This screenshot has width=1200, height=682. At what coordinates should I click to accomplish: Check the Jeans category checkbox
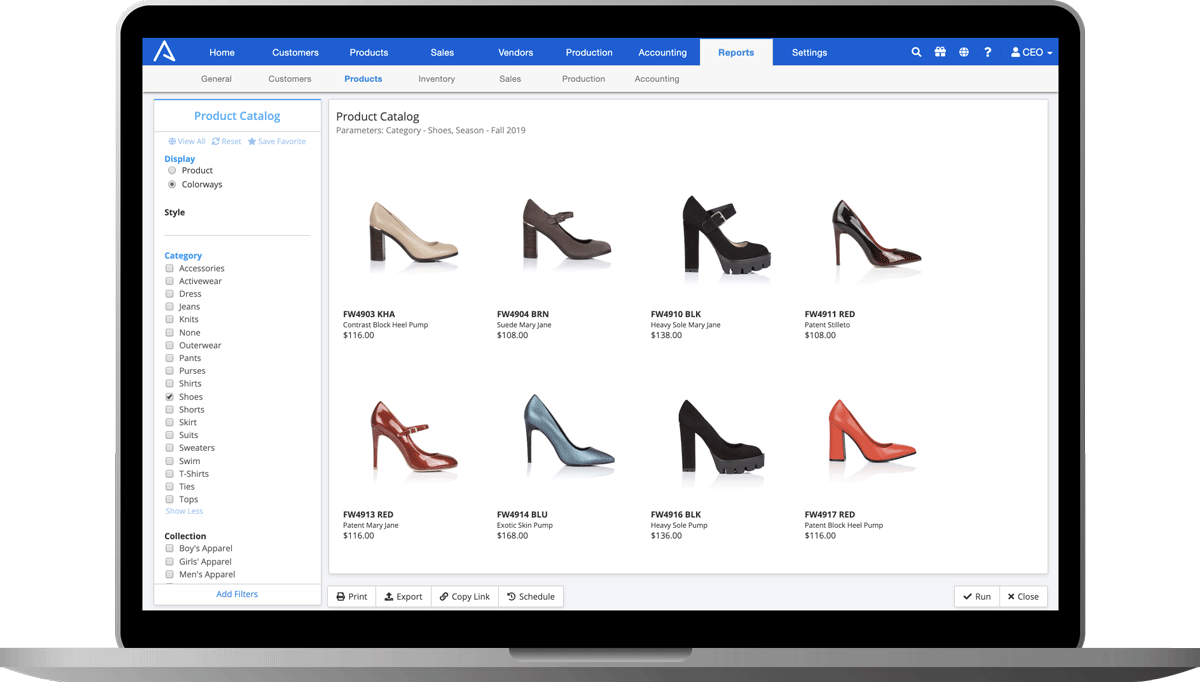pyautogui.click(x=170, y=307)
